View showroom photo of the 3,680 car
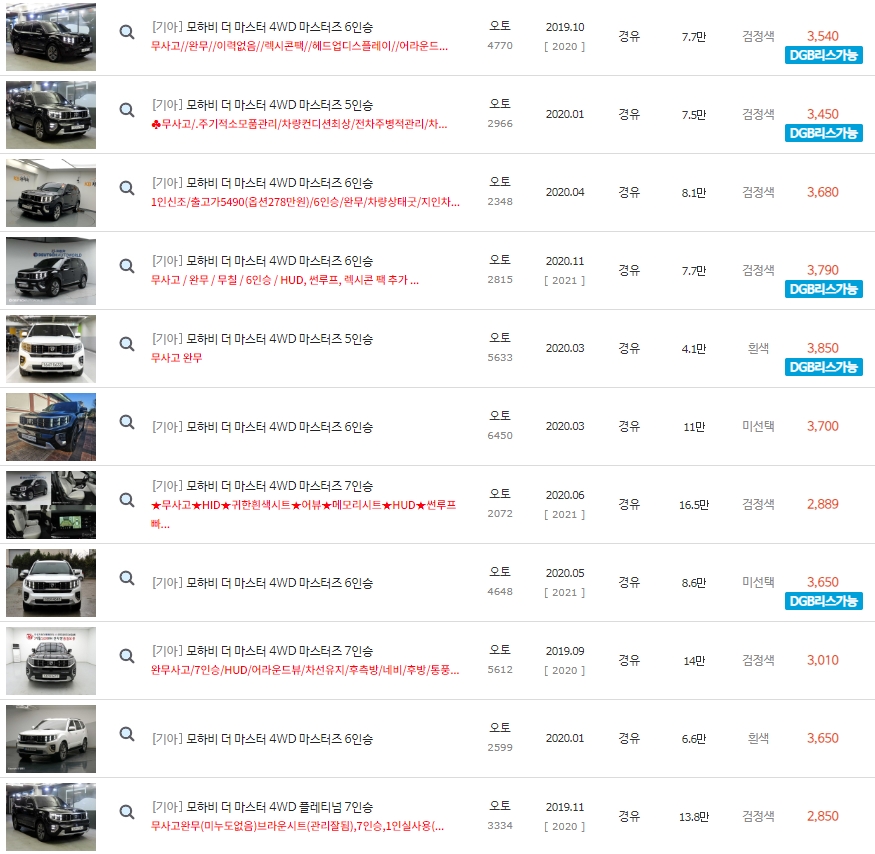This screenshot has height=854, width=875. pos(51,193)
